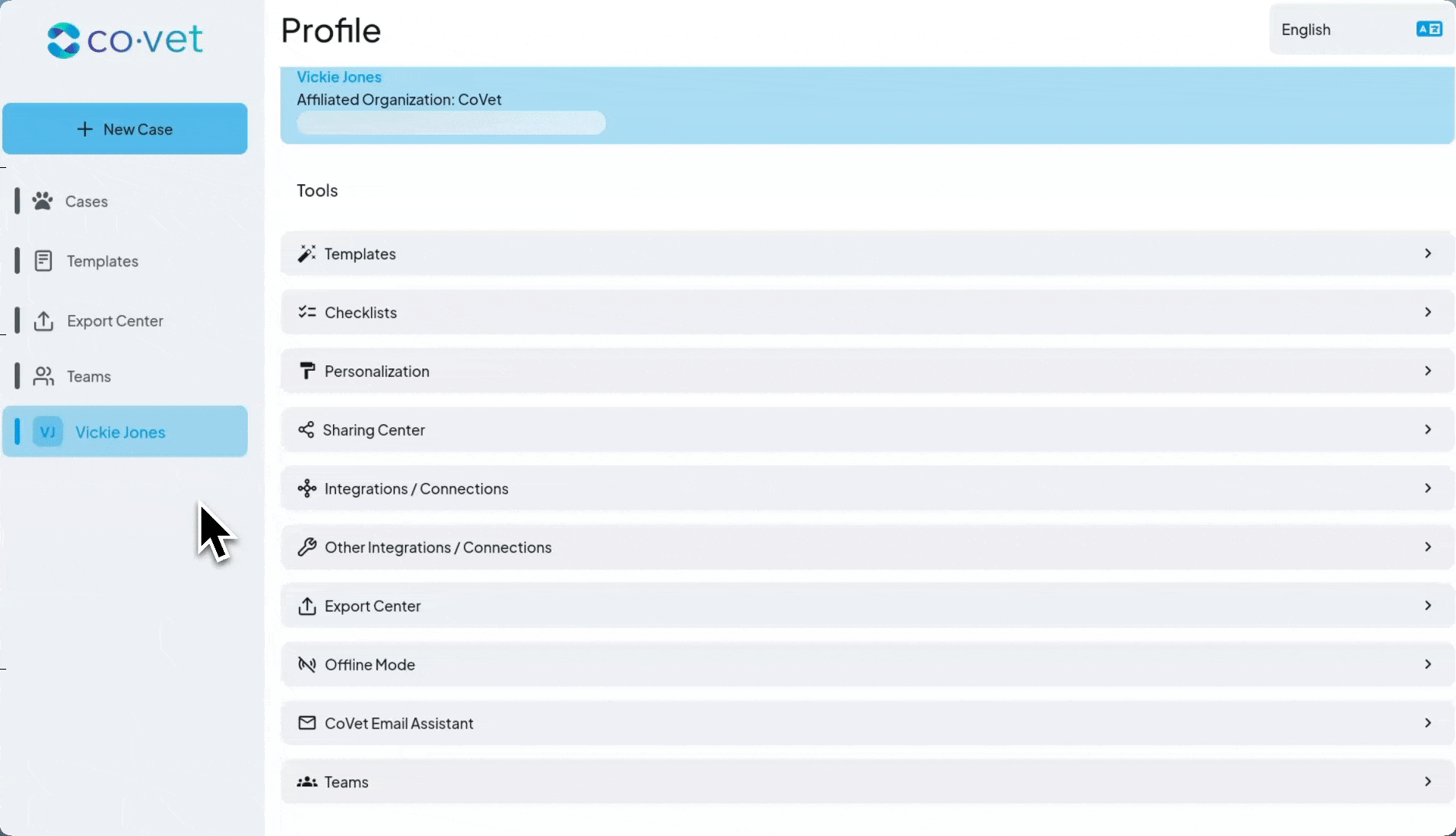Open Teams in the left sidebar

tap(88, 377)
